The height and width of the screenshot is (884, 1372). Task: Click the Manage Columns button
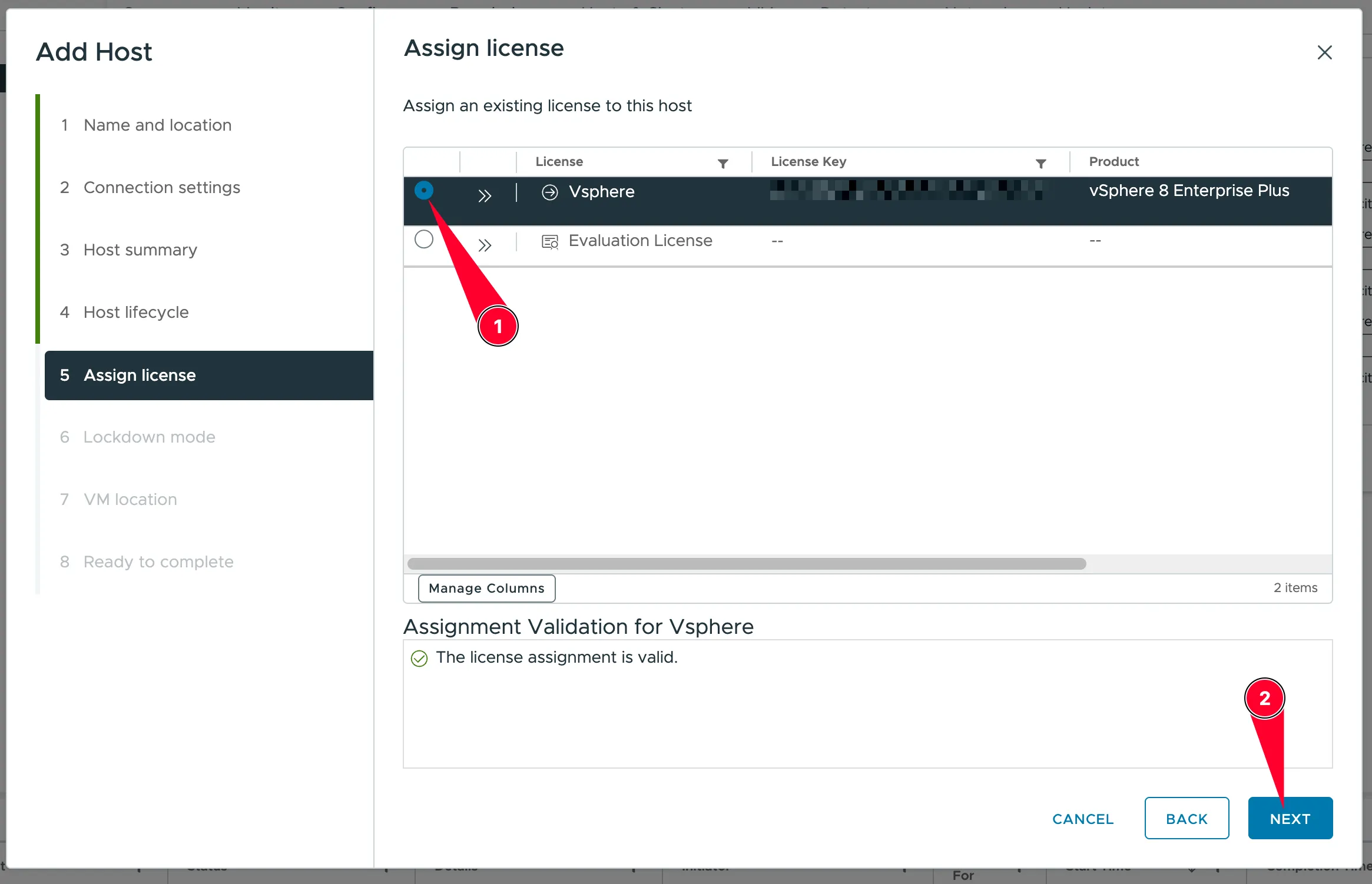click(x=486, y=588)
